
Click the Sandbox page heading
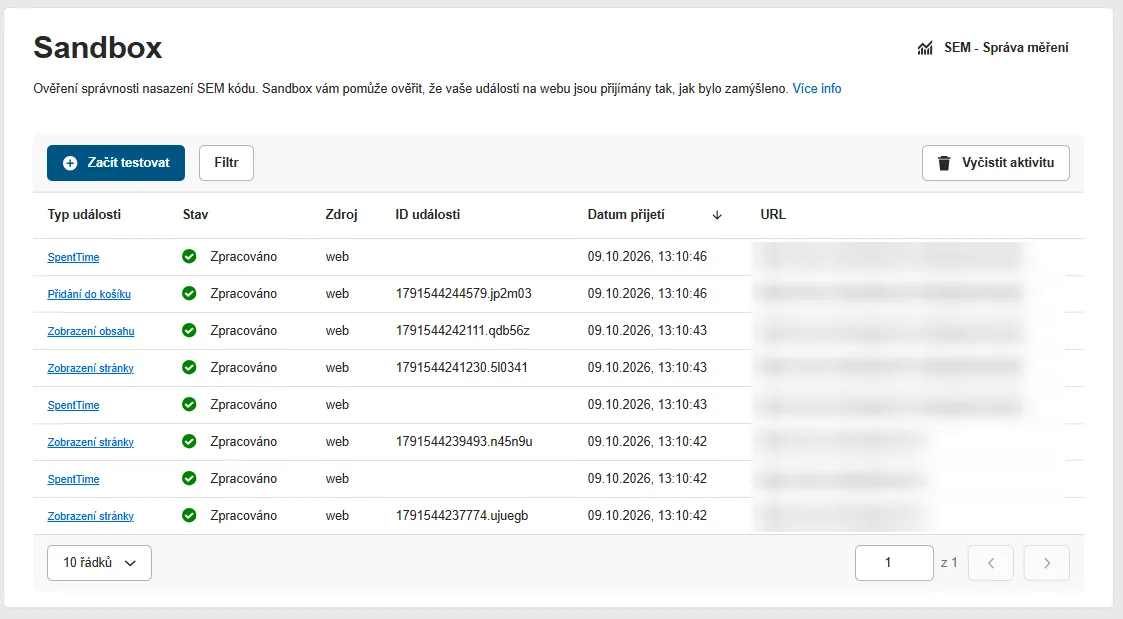point(98,48)
